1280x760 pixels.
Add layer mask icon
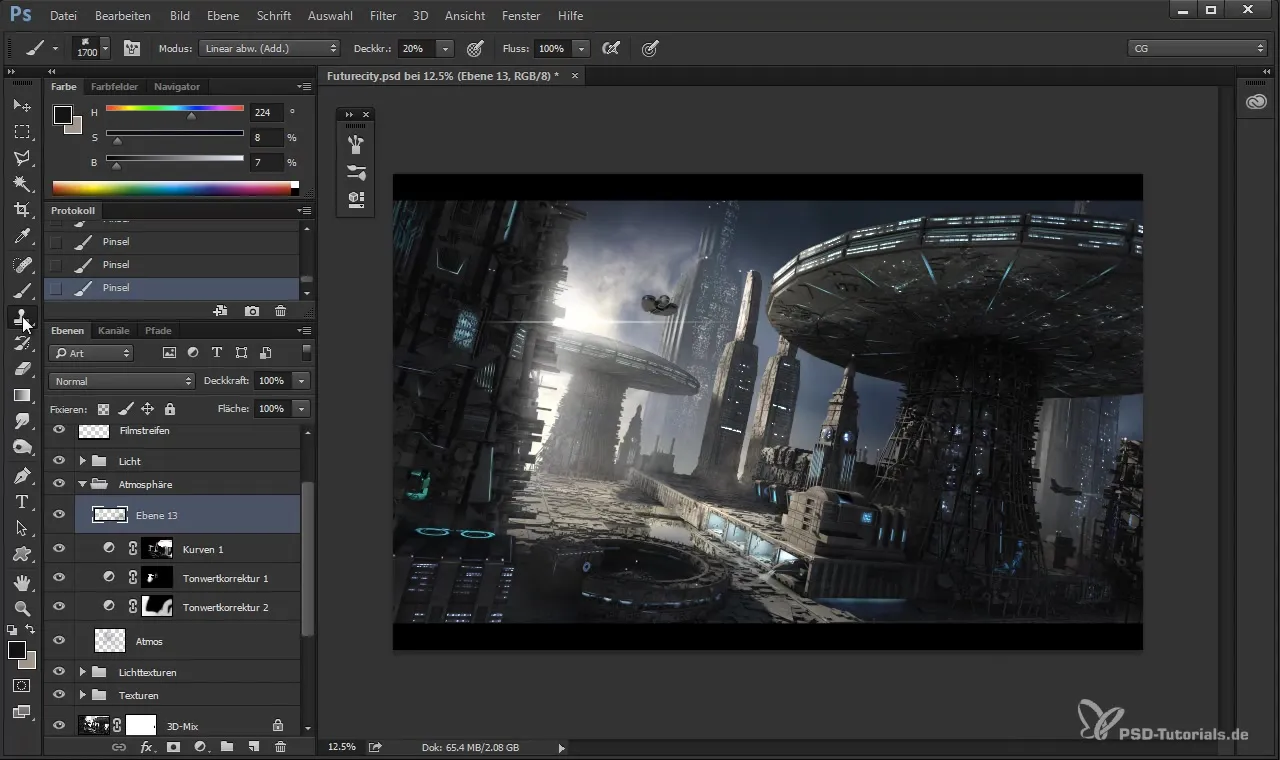coord(173,747)
